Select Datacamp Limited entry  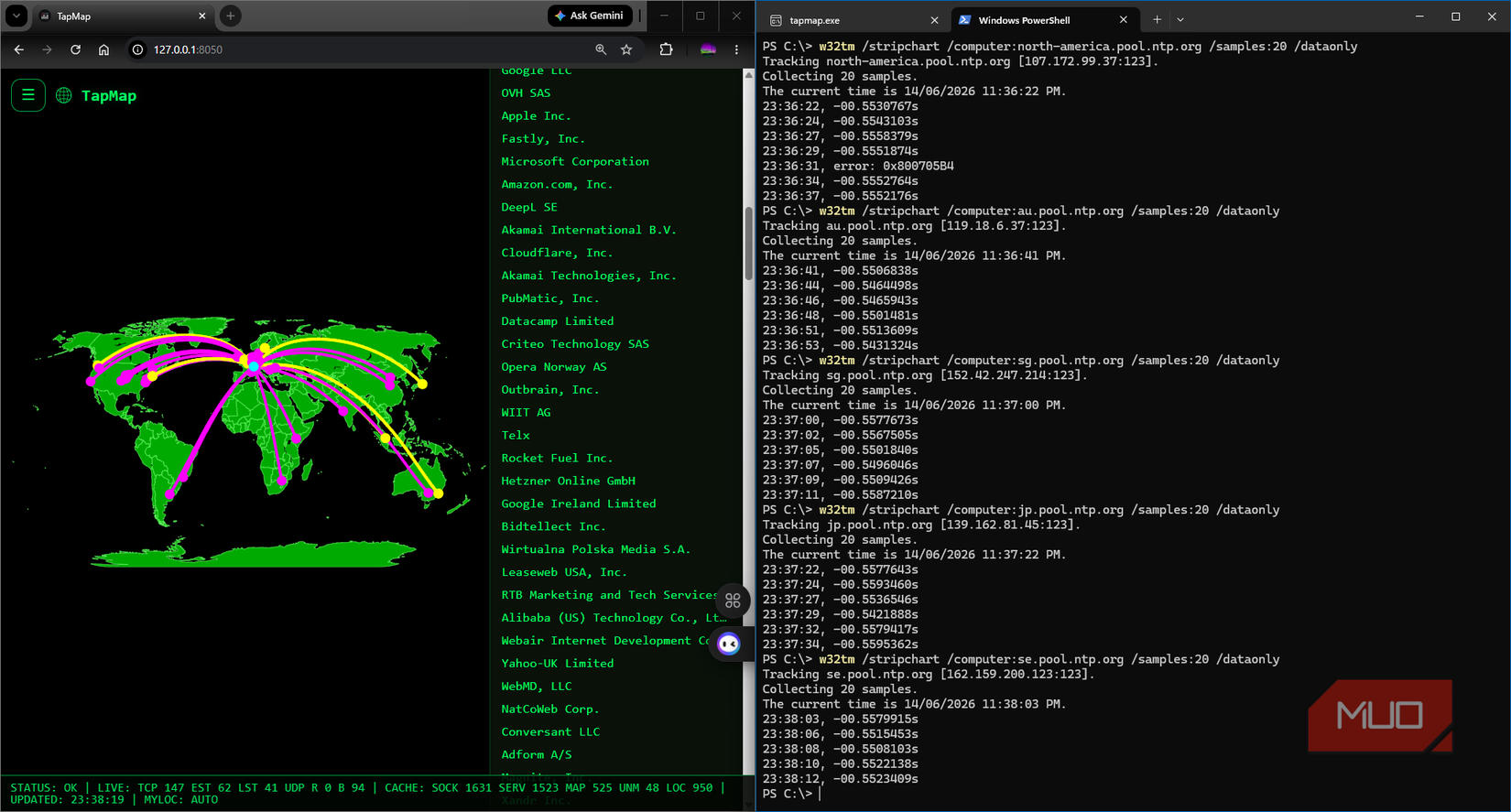tap(558, 321)
